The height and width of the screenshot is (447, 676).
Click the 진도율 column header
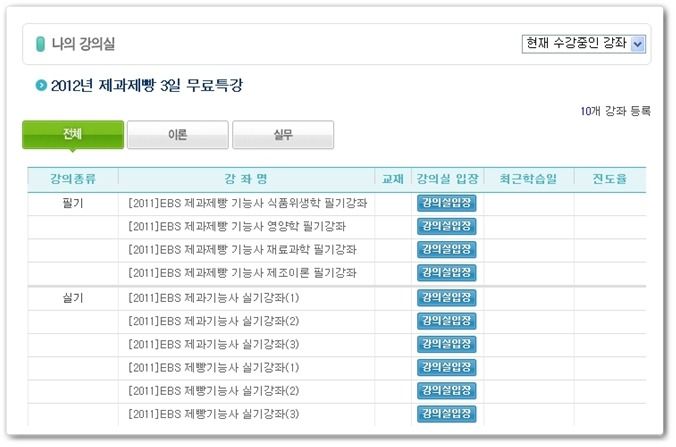[x=609, y=179]
